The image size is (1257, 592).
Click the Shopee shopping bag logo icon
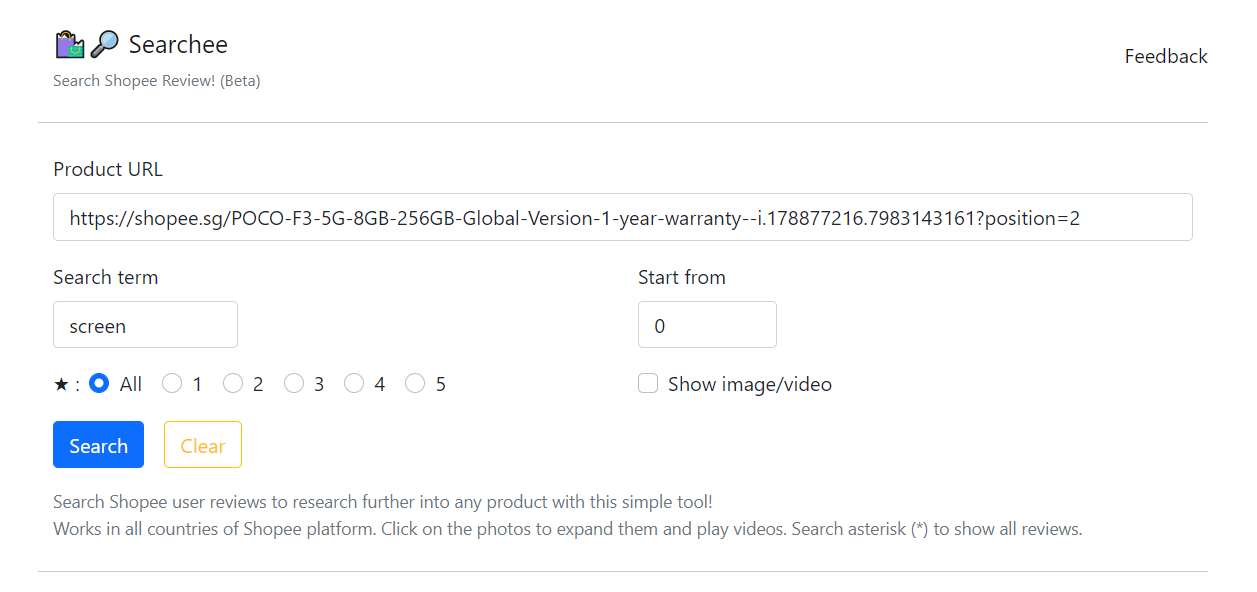coord(69,45)
